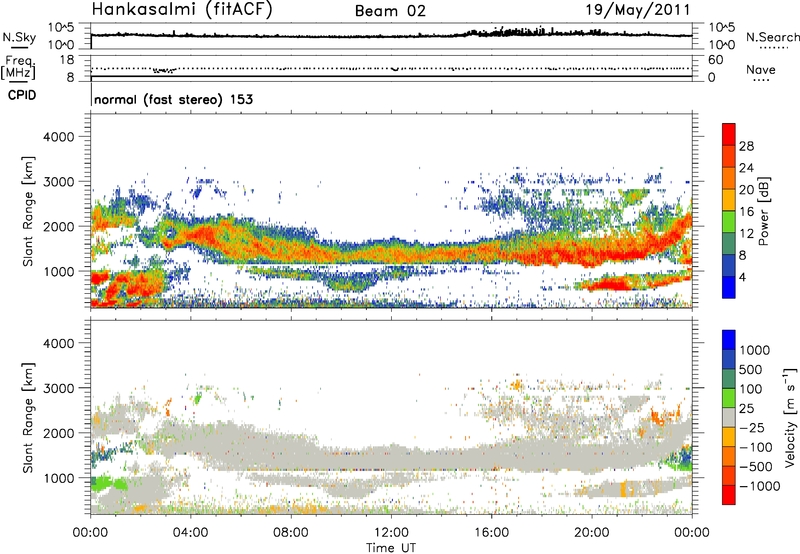This screenshot has width=800, height=554.
Task: Click the 10^0 tick on N.Search axis
Action: click(722, 45)
